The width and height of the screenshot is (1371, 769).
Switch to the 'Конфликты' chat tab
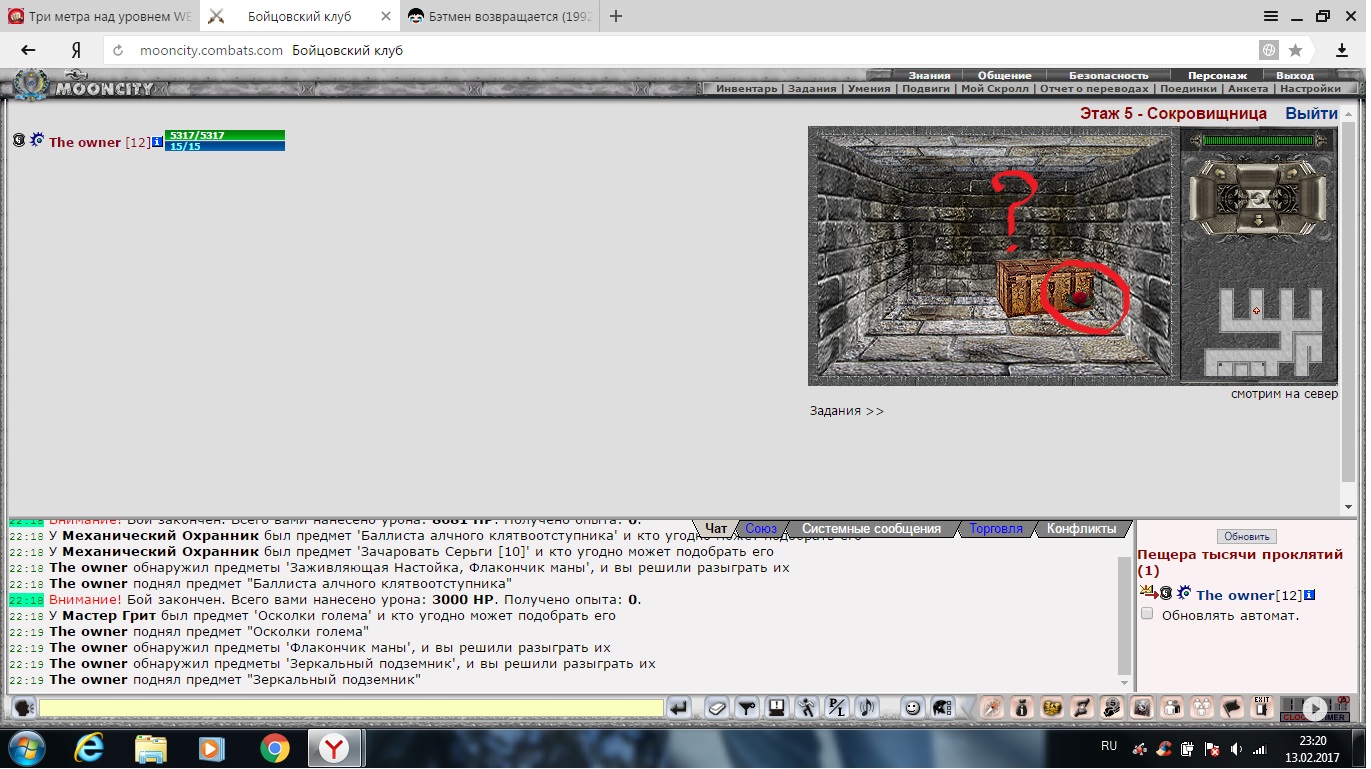coord(1081,529)
